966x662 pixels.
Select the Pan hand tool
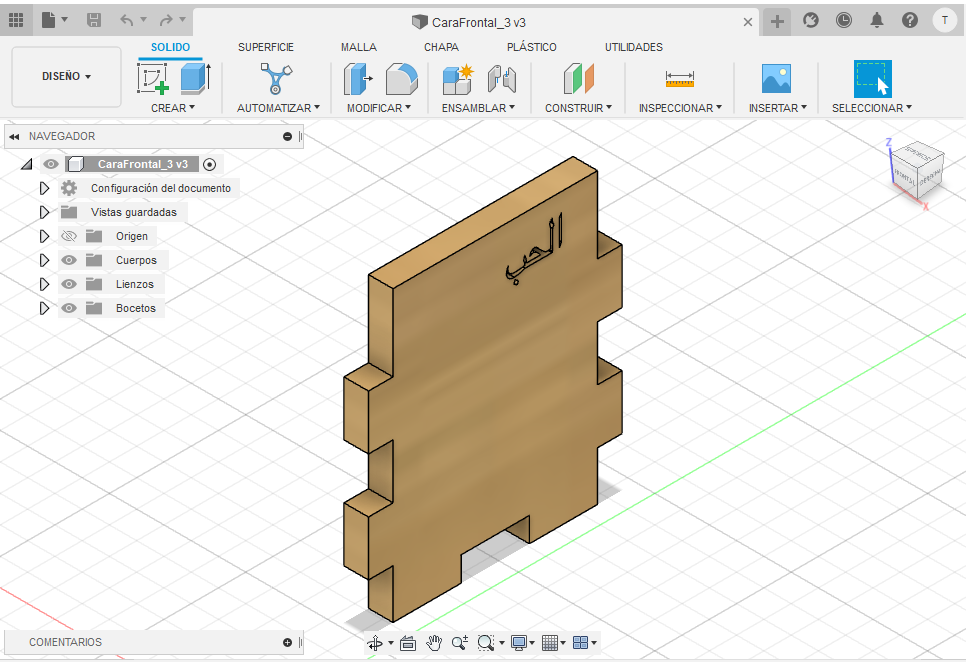tap(434, 644)
